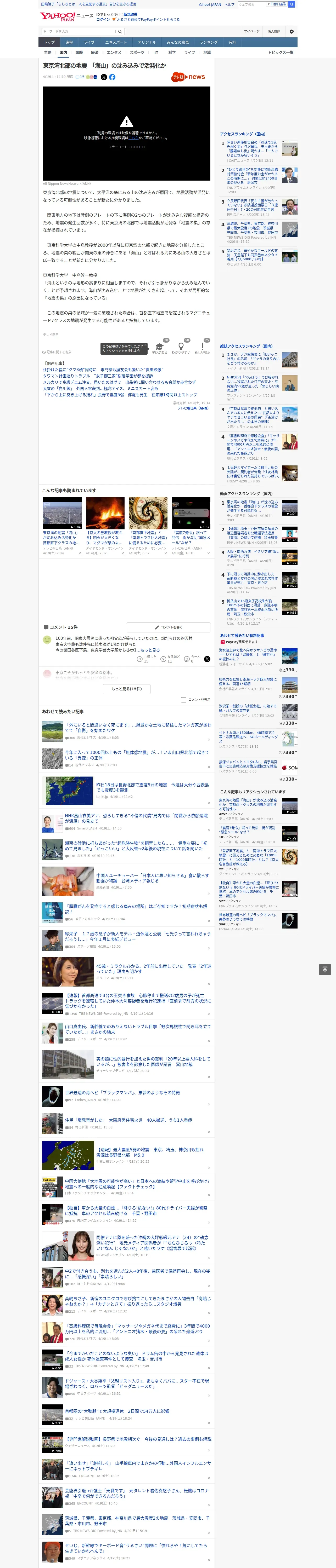Click the web search magnifier button

pyautogui.click(x=292, y=4)
